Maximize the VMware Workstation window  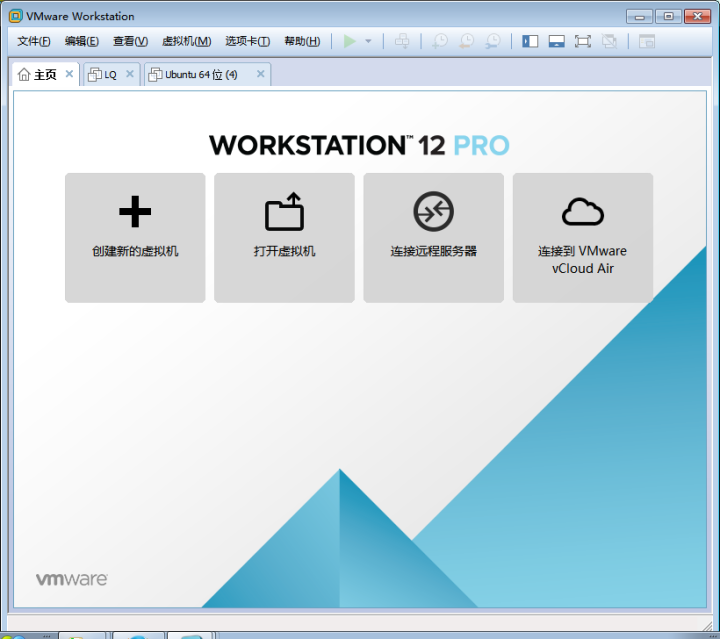pos(669,17)
